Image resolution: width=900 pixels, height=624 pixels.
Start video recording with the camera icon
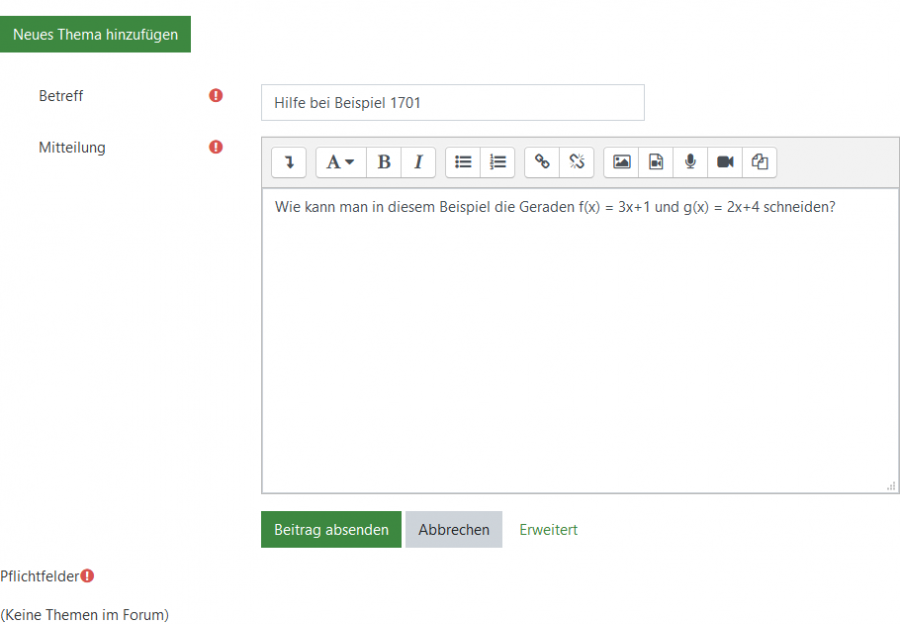725,162
